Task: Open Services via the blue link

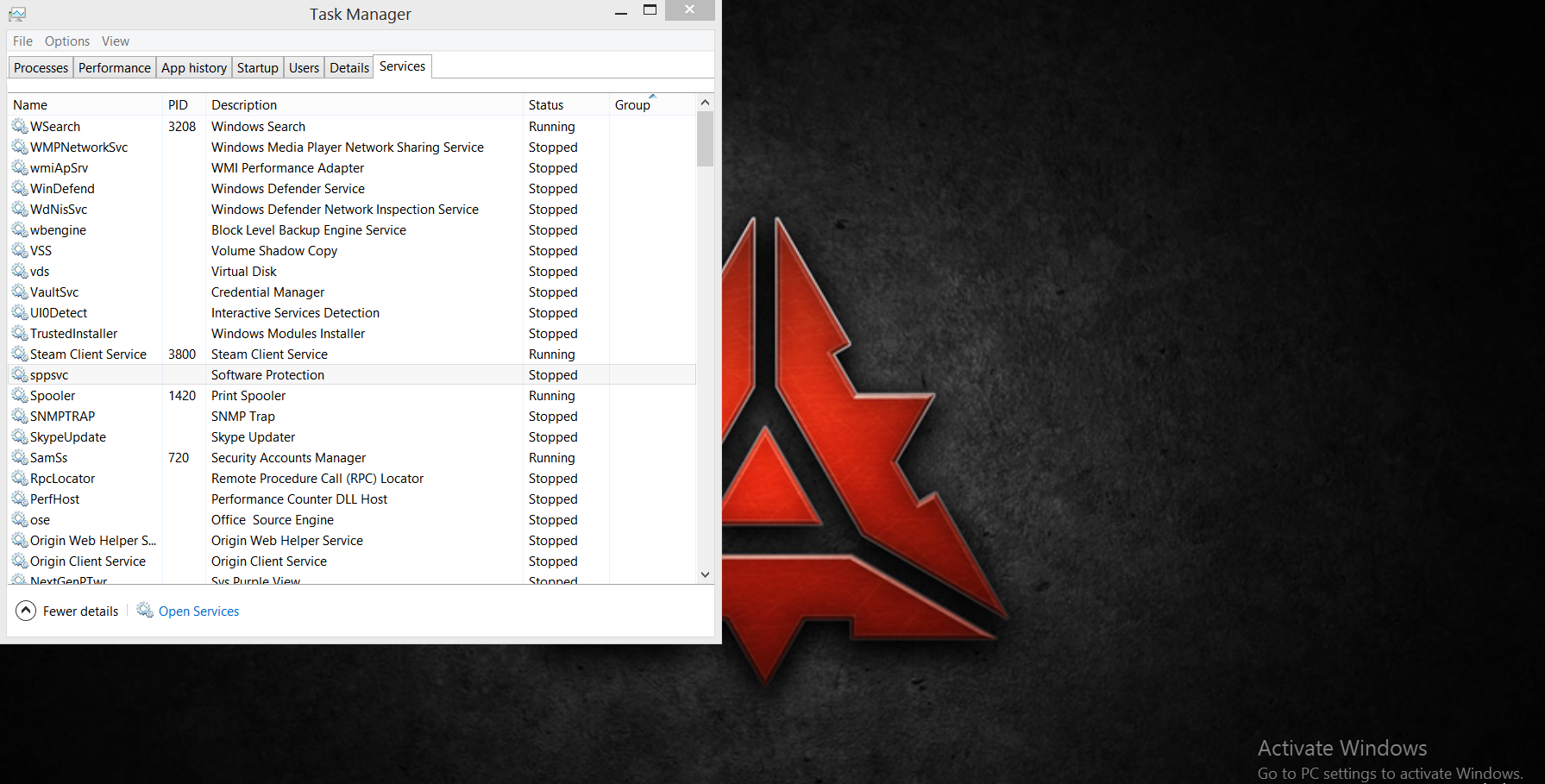Action: click(x=198, y=612)
